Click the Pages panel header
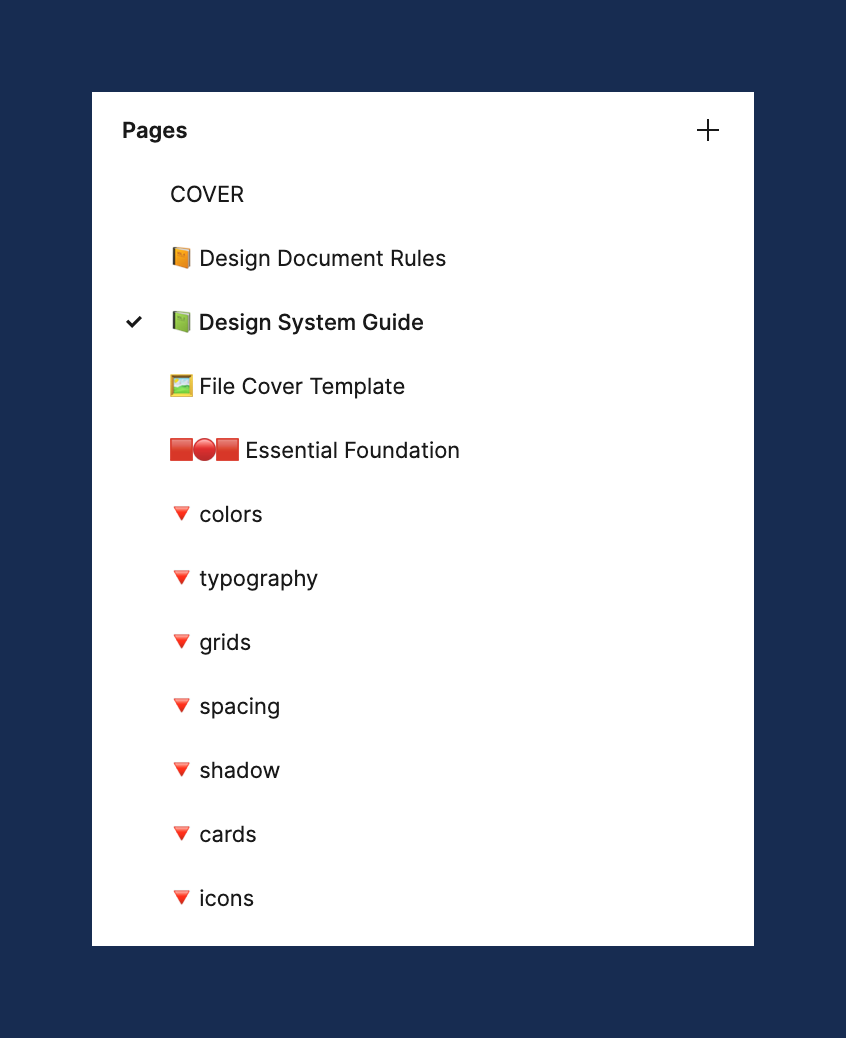Image resolution: width=846 pixels, height=1038 pixels. coord(155,130)
